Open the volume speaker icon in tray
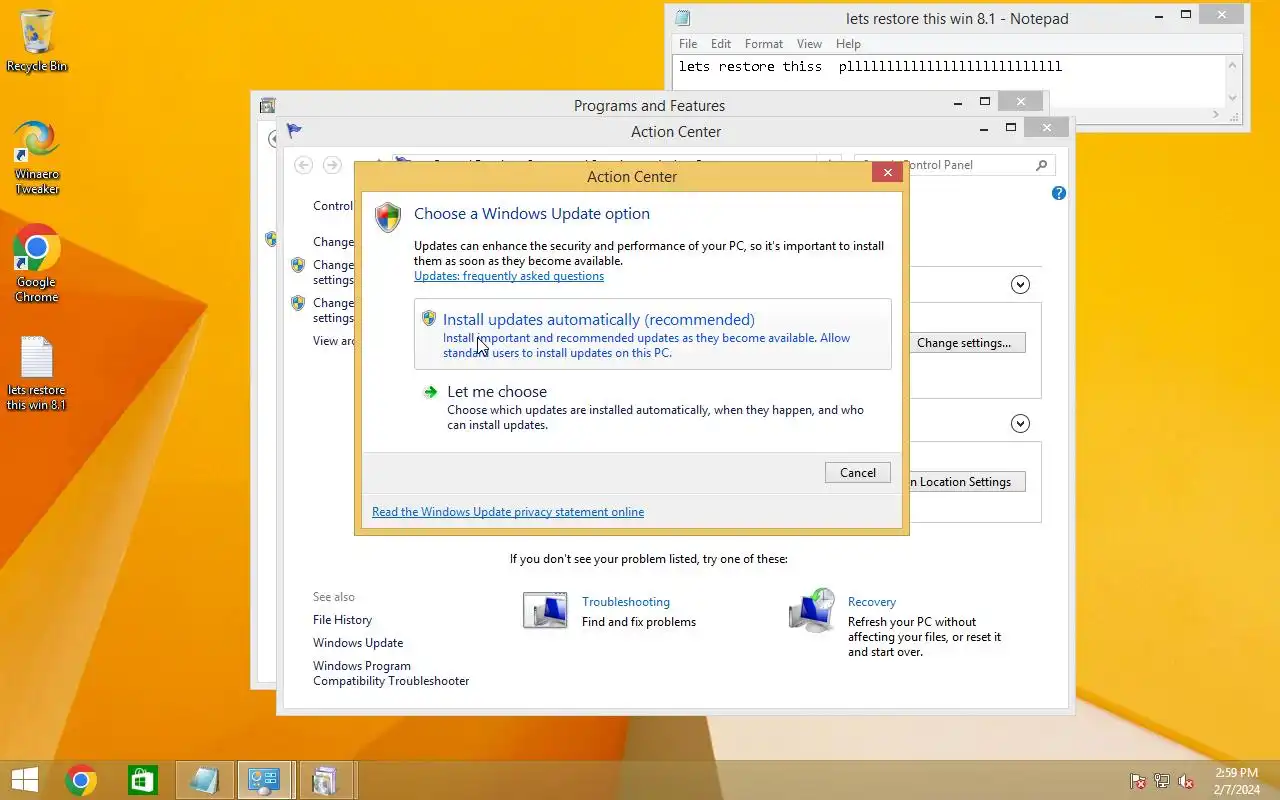The image size is (1280, 800). tap(1186, 781)
